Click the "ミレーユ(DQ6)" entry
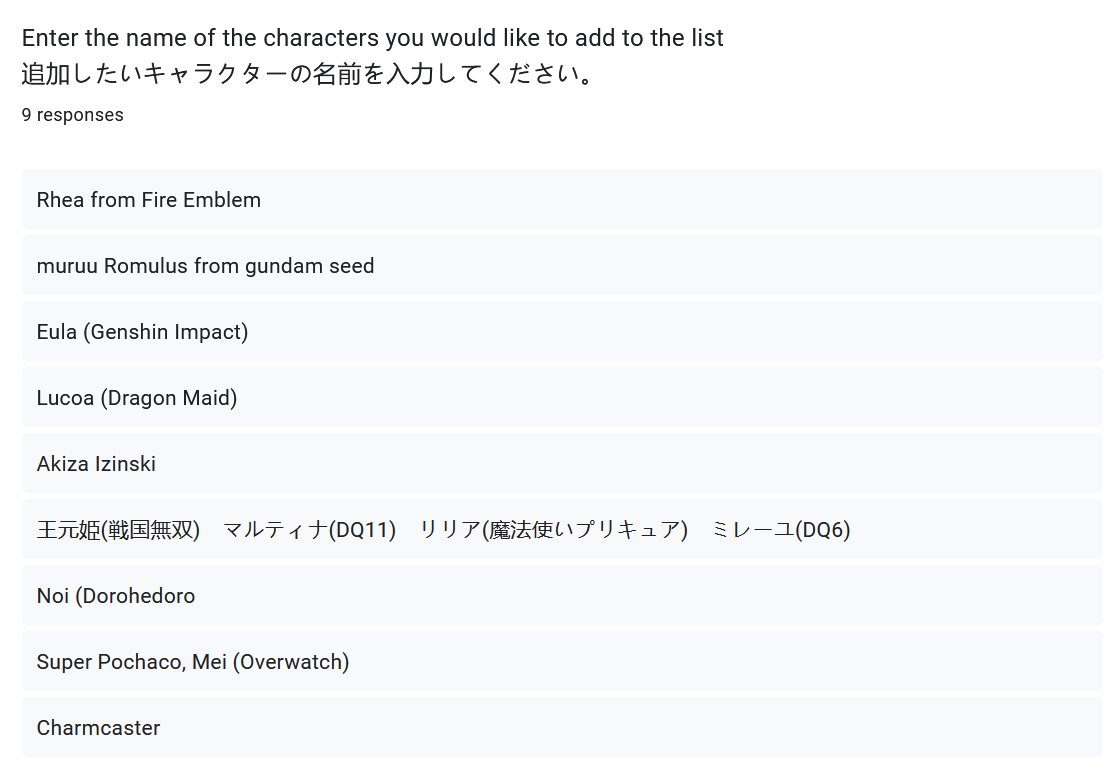 pos(781,530)
